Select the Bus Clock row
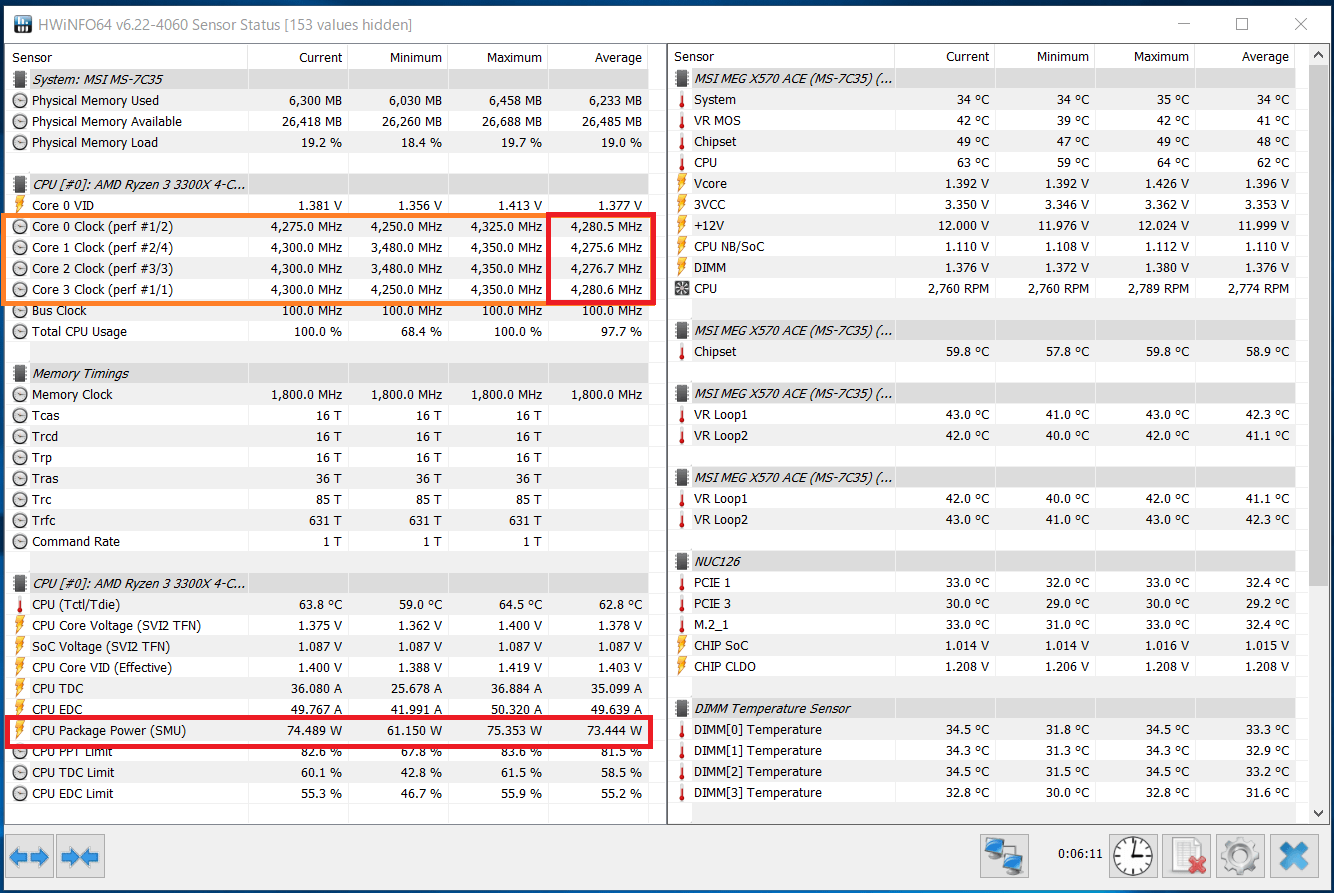Screen dimensions: 1334x893 pyautogui.click(x=327, y=310)
